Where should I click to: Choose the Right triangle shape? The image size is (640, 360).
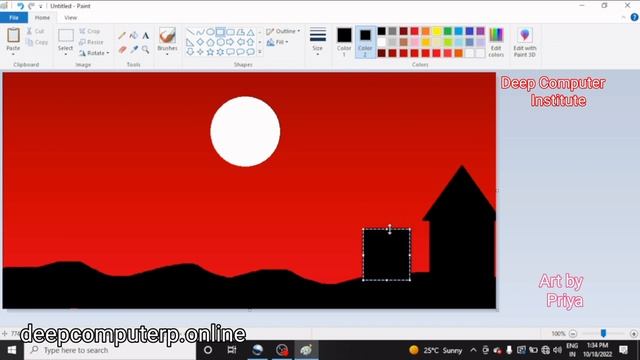pos(190,42)
